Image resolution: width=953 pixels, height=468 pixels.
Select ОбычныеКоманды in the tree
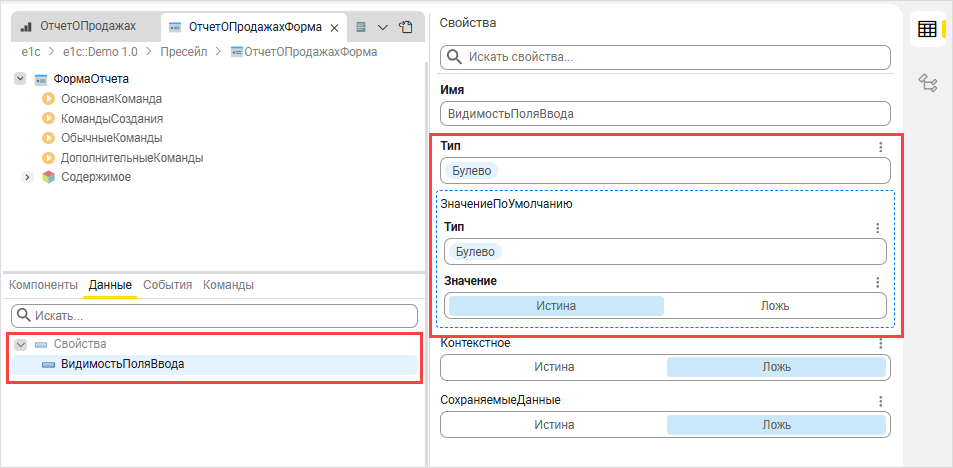(111, 138)
